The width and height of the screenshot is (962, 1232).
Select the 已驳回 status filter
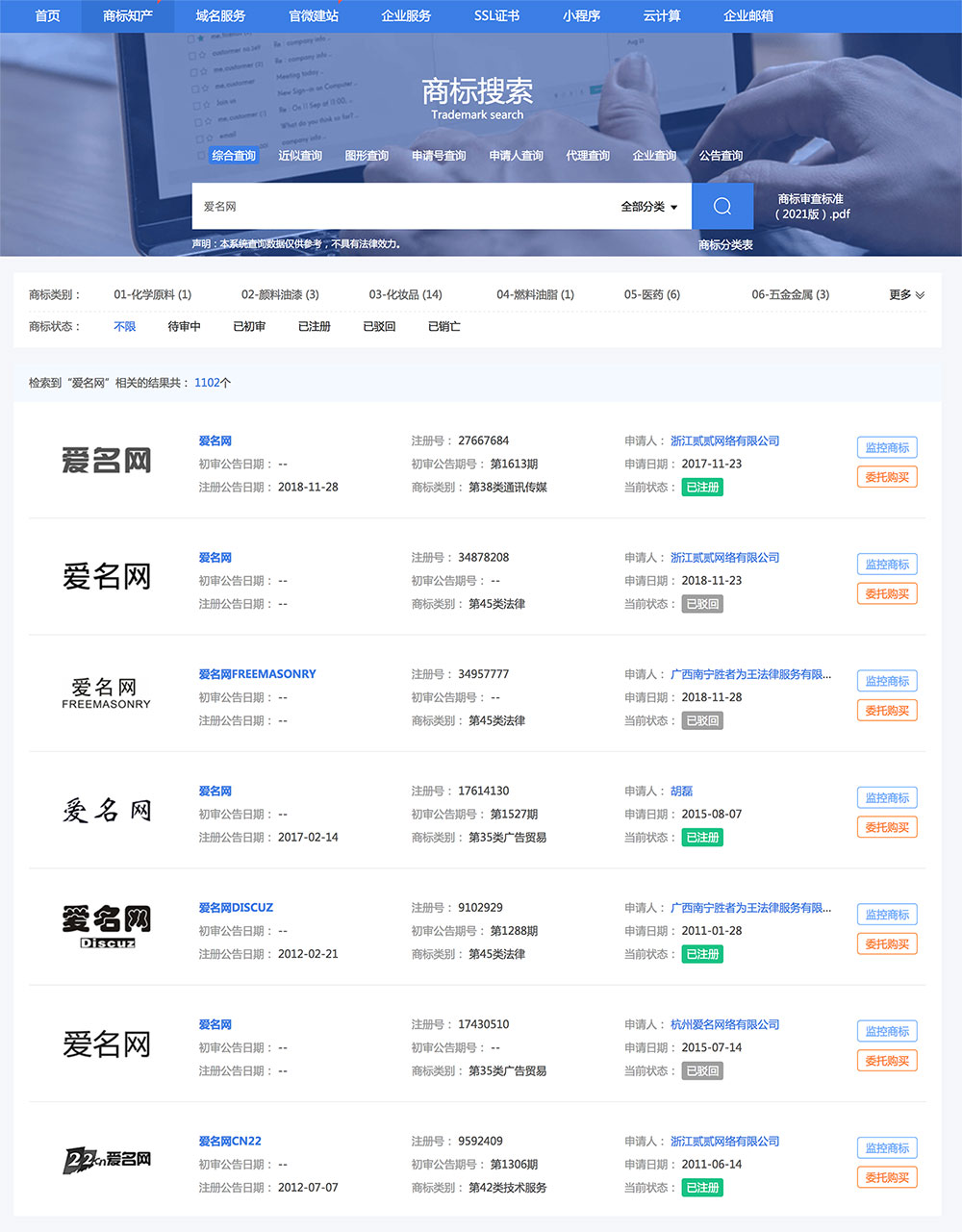pyautogui.click(x=379, y=327)
